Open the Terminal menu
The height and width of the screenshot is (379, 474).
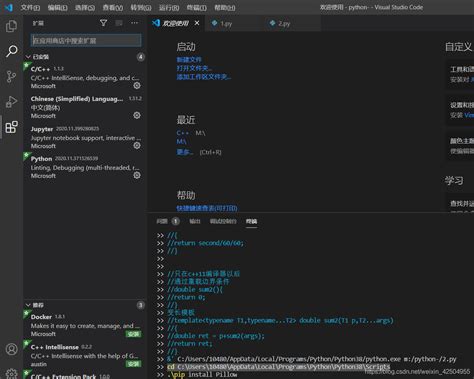click(x=197, y=7)
